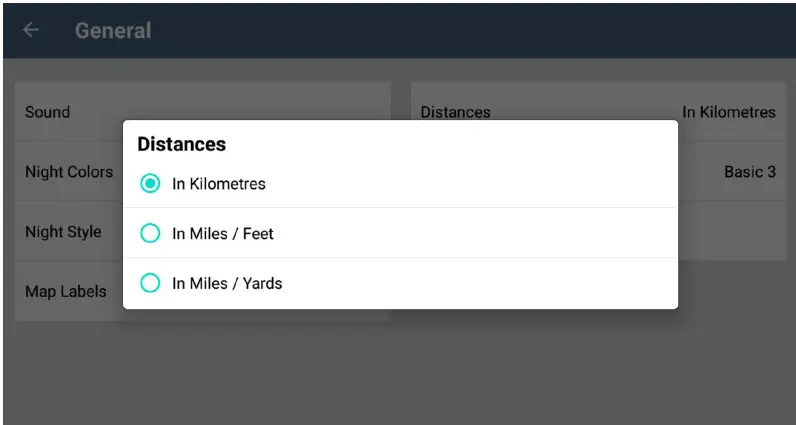Select the In Miles / Yards radio button

pos(150,283)
